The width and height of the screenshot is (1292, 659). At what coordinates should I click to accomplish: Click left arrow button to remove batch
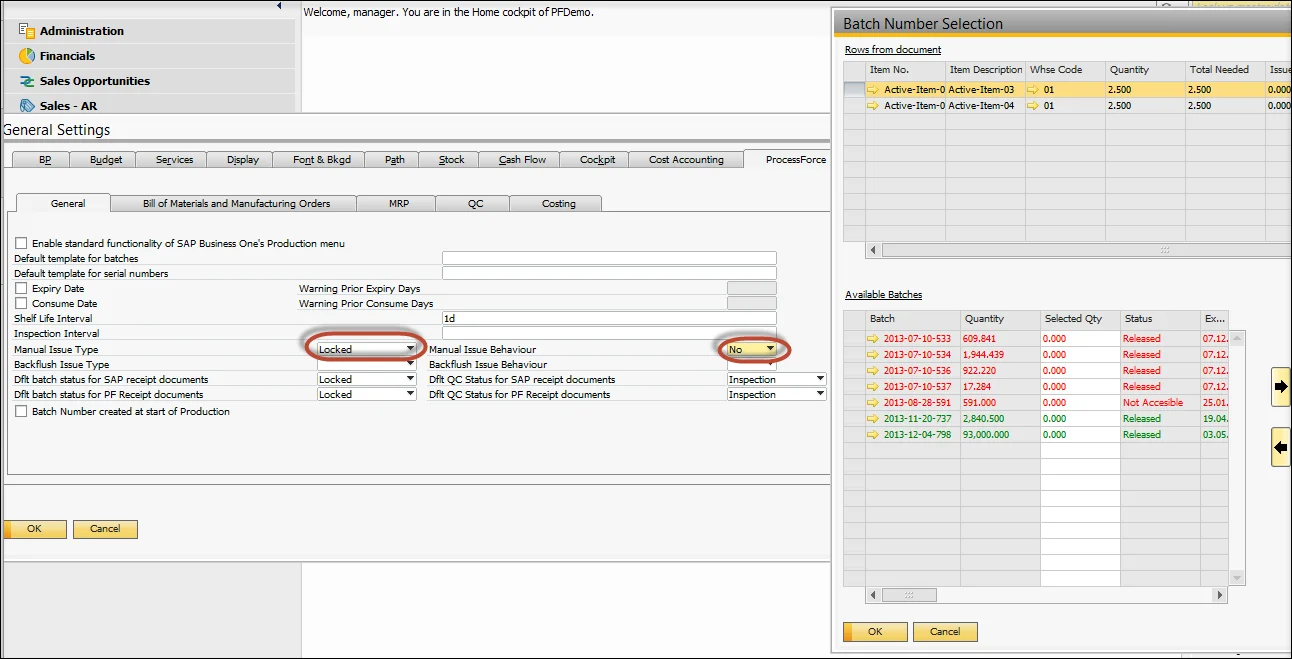1280,447
